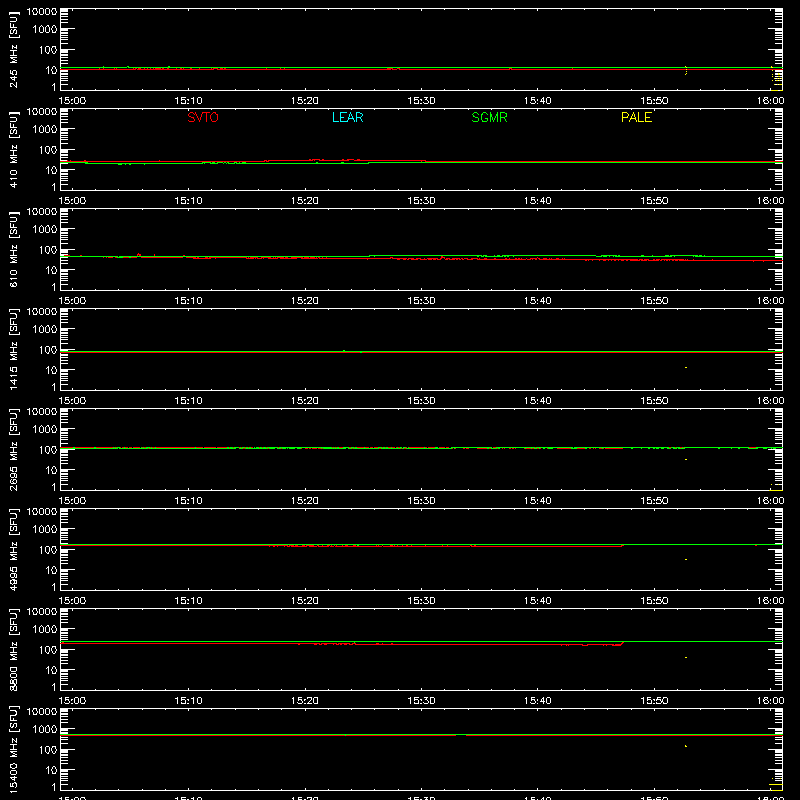Click the yellow PALE legend label
Viewport: 800px width, 800px height.
636,117
